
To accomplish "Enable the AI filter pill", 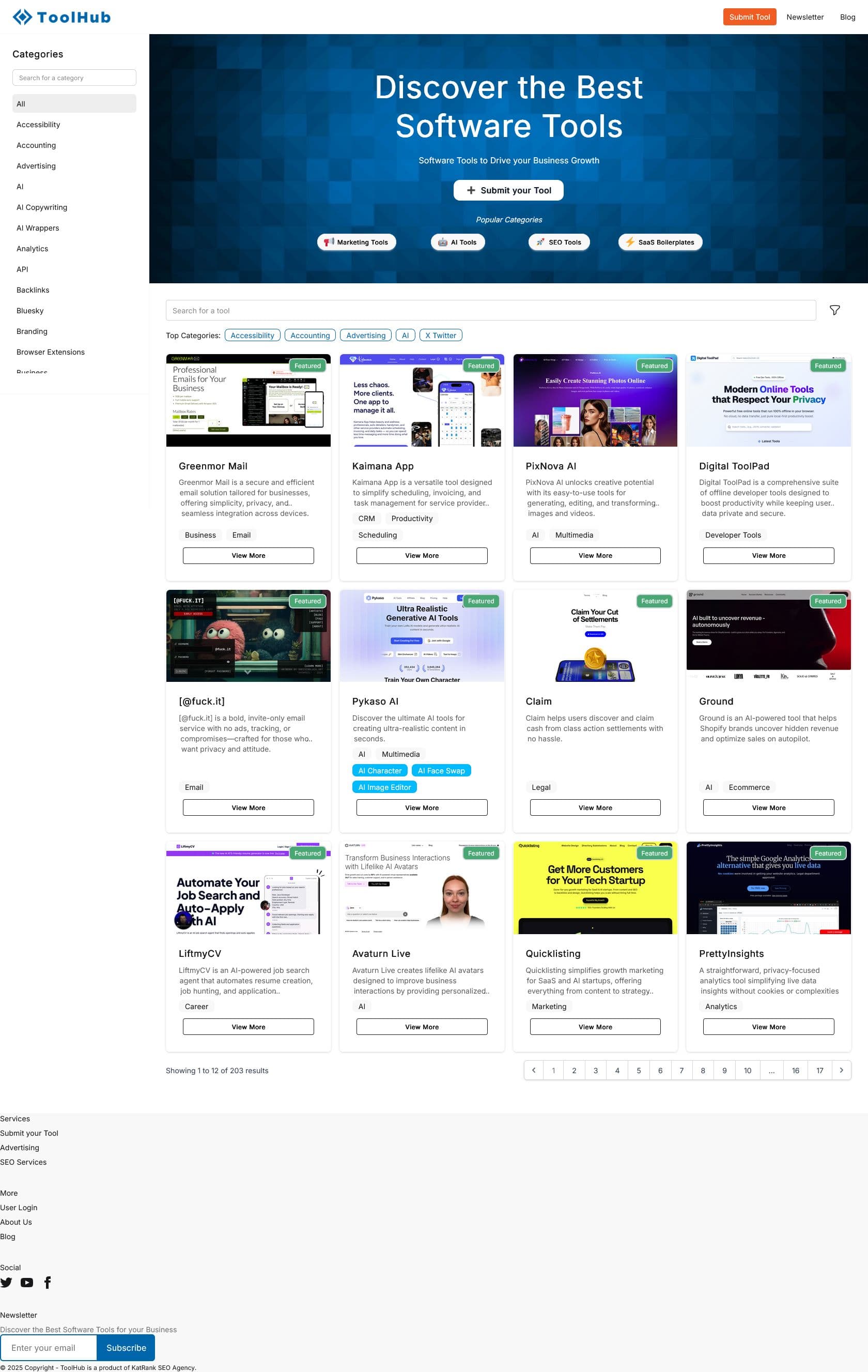I will tap(406, 335).
